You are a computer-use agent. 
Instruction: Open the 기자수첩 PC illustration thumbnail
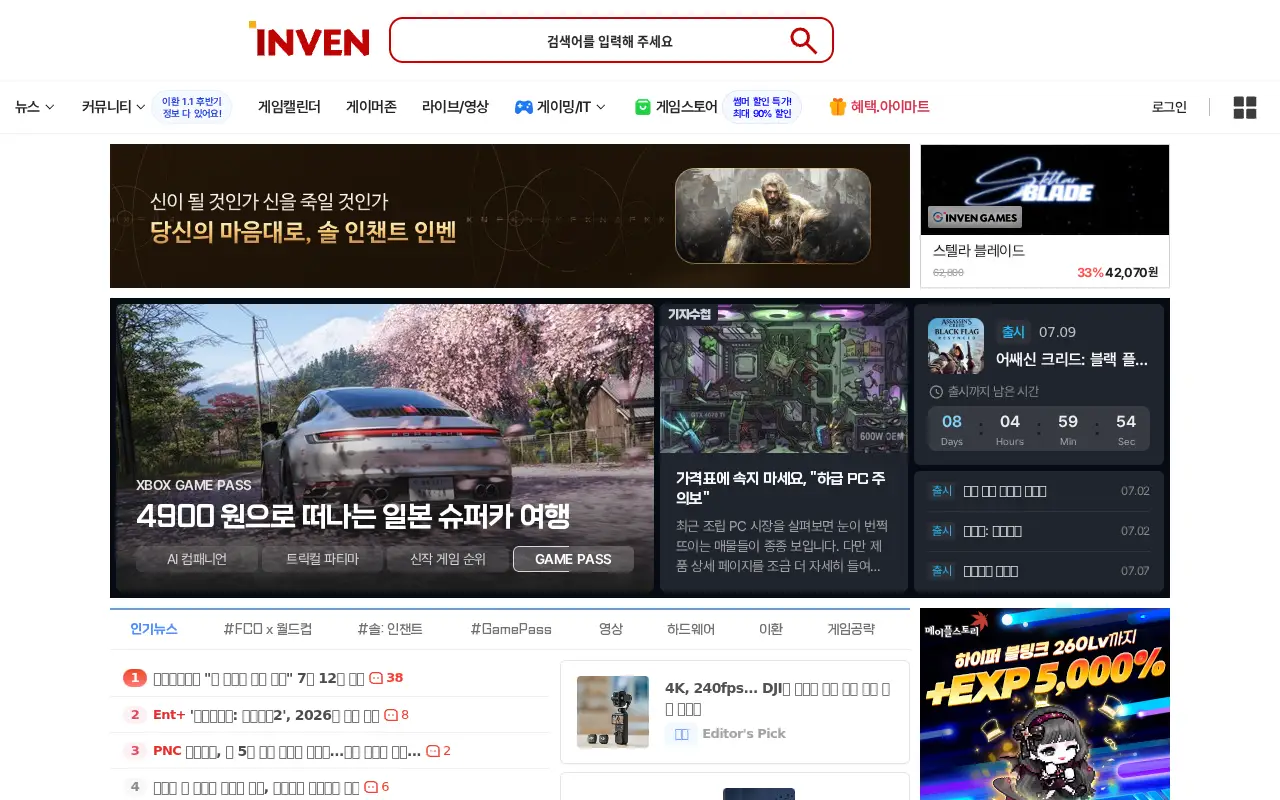coord(784,378)
